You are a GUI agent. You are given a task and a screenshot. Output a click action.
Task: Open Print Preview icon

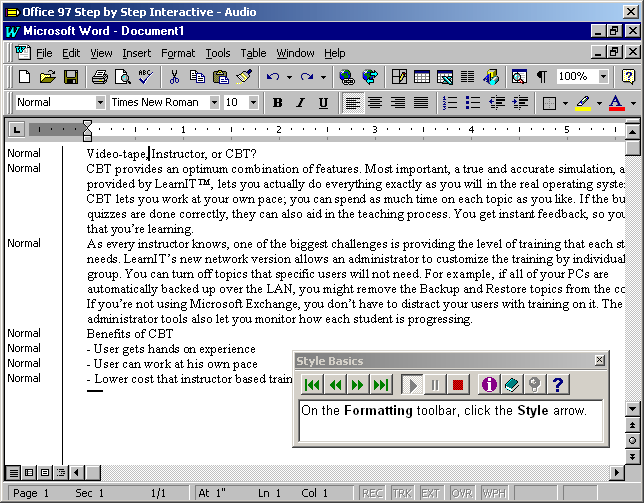click(123, 77)
